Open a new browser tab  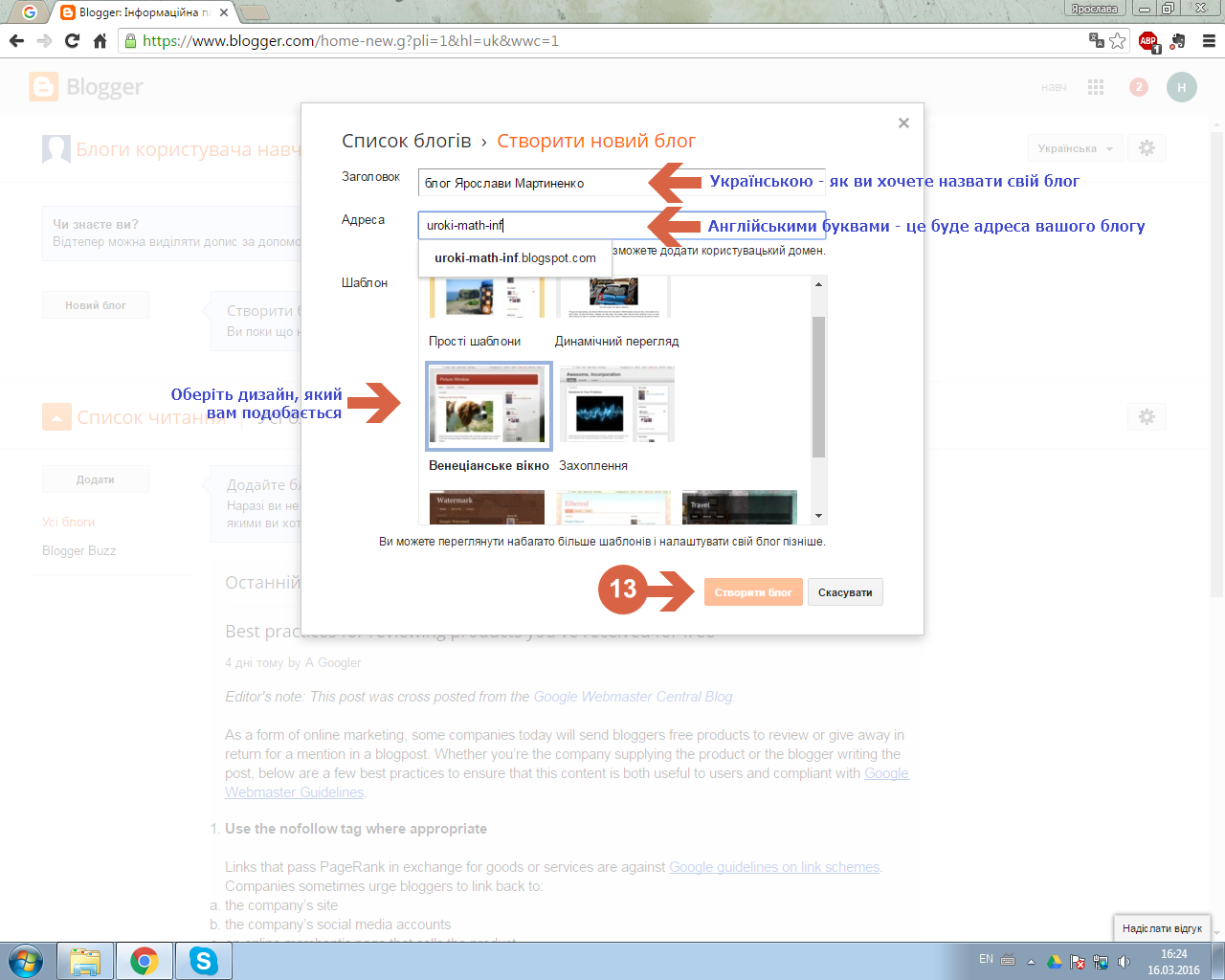point(254,12)
